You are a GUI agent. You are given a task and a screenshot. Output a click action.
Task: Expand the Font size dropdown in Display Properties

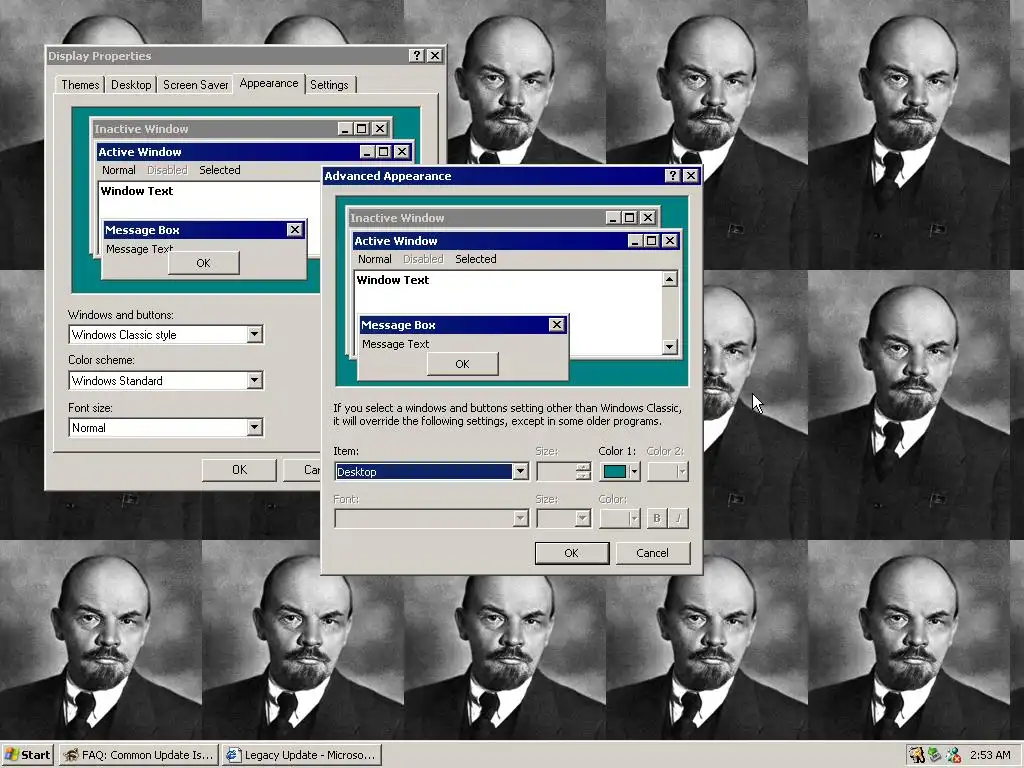[x=255, y=427]
